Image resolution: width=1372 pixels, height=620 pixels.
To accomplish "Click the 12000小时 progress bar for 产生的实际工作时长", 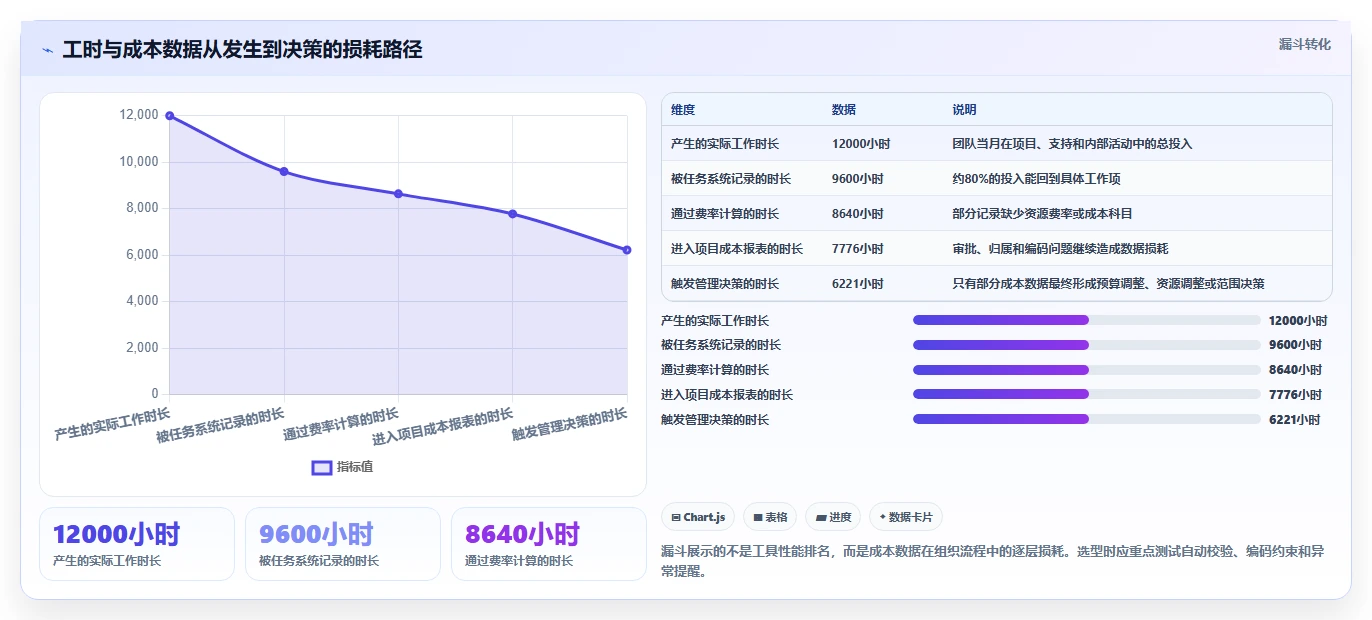I will point(1087,320).
